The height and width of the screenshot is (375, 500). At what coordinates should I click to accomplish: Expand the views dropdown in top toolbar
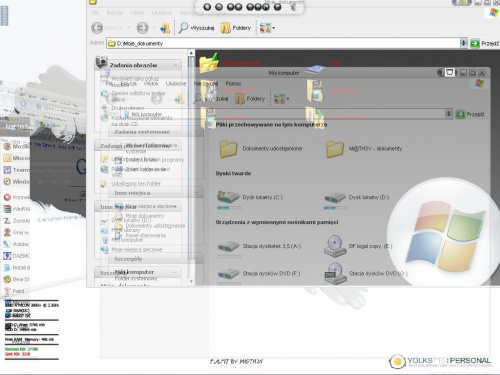pyautogui.click(x=274, y=28)
